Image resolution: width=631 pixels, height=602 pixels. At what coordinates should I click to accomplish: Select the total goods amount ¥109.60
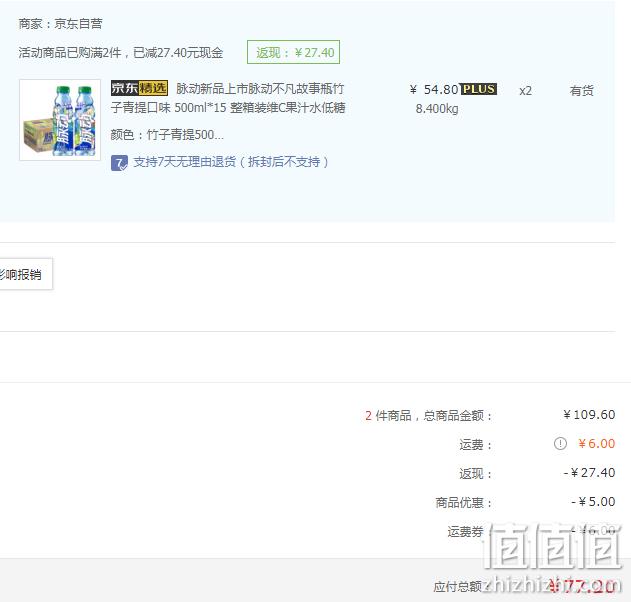589,414
